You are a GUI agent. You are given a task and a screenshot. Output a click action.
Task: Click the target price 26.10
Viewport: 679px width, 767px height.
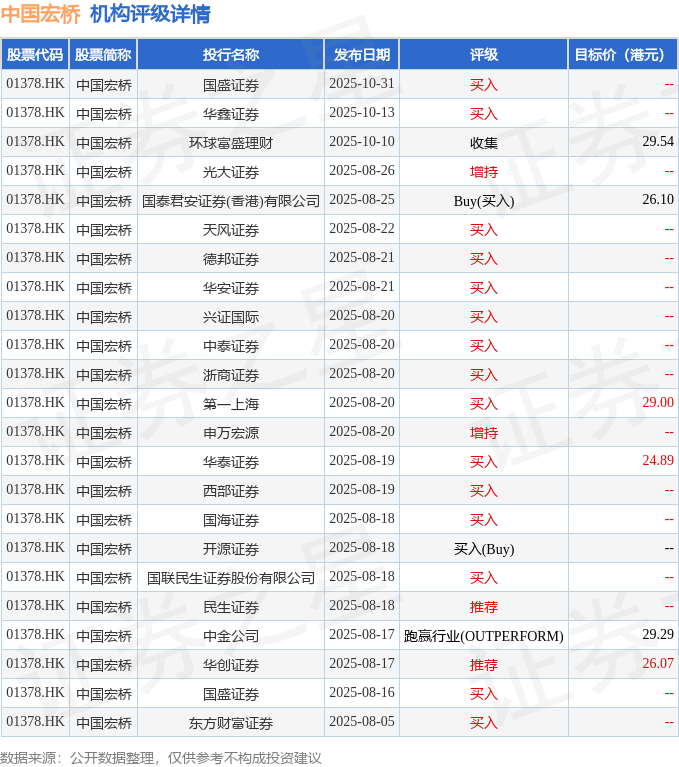pyautogui.click(x=658, y=200)
